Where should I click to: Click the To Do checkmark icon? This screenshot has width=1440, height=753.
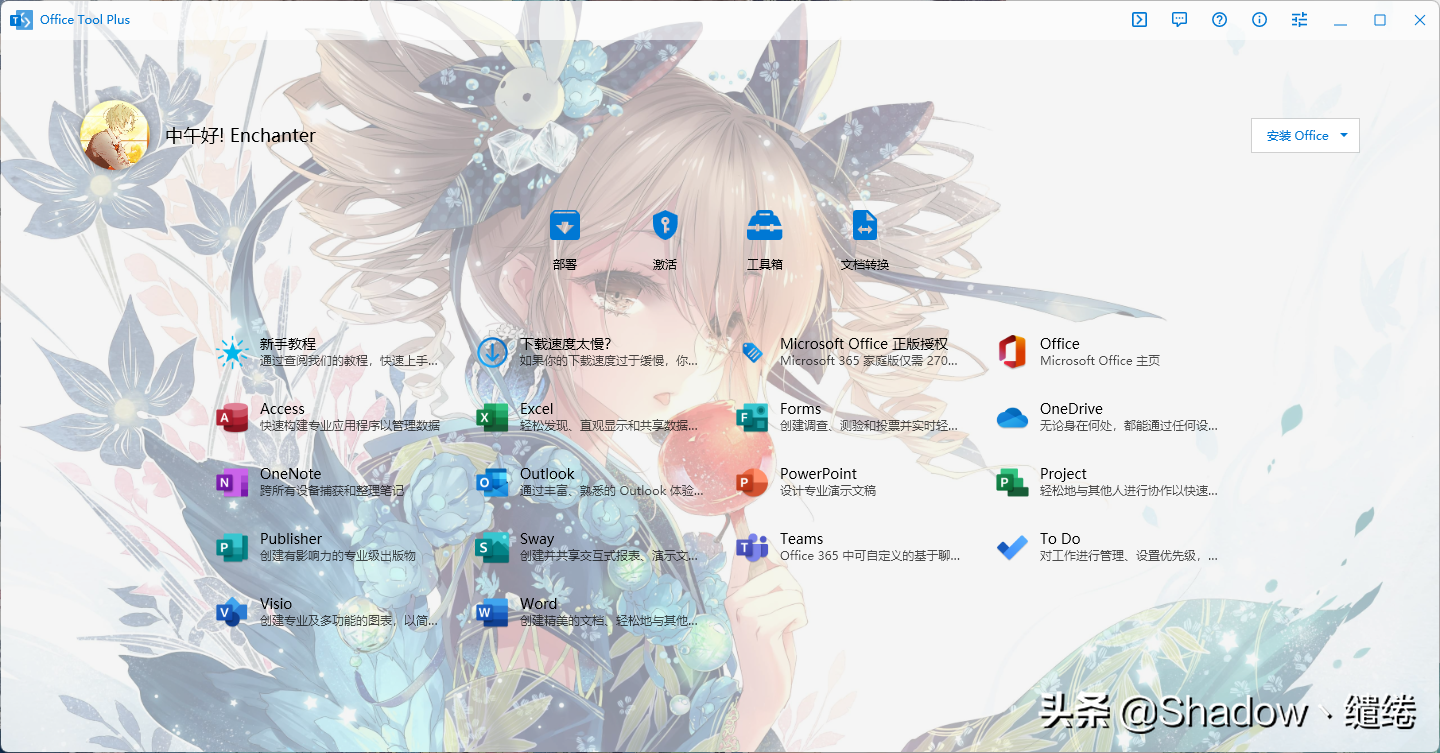click(1012, 547)
